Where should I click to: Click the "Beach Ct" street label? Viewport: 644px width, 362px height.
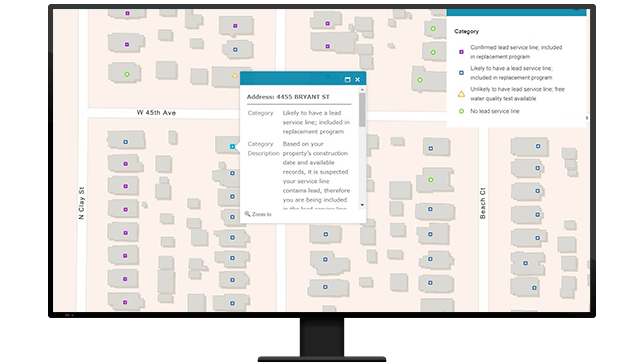click(x=483, y=203)
